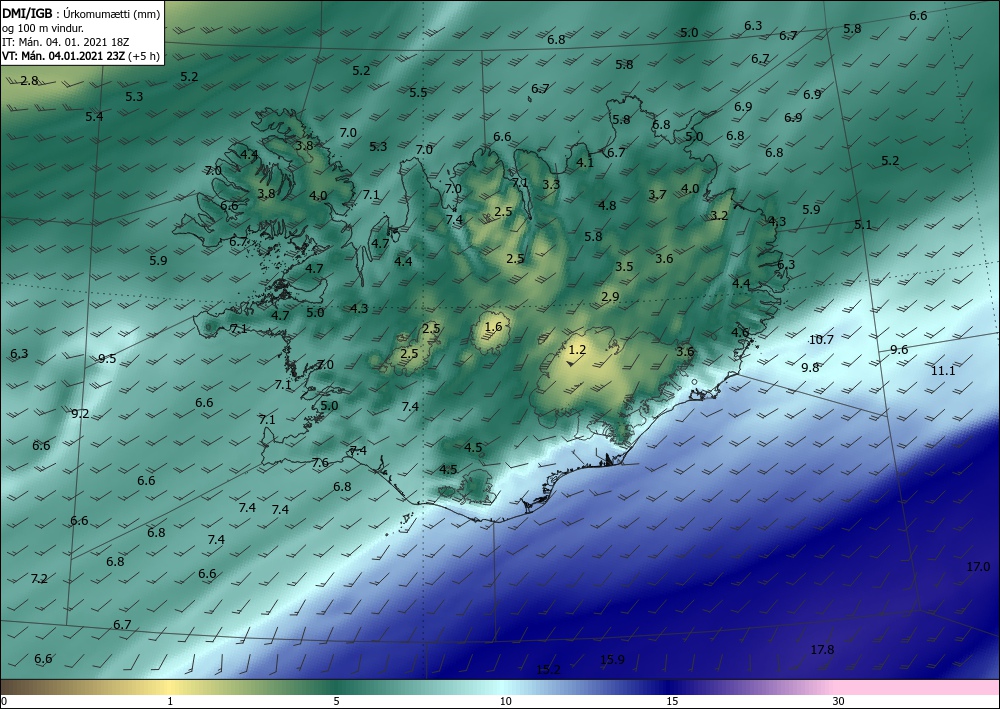Click the "og 100 m vindur." subtitle line

pyautogui.click(x=43, y=28)
